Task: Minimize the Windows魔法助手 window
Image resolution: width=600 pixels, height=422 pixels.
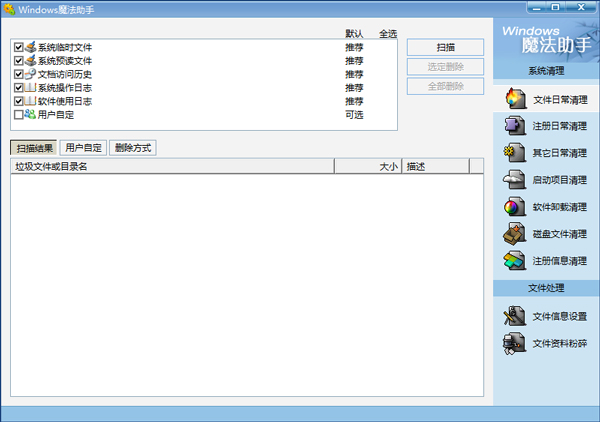Action: [x=536, y=7]
